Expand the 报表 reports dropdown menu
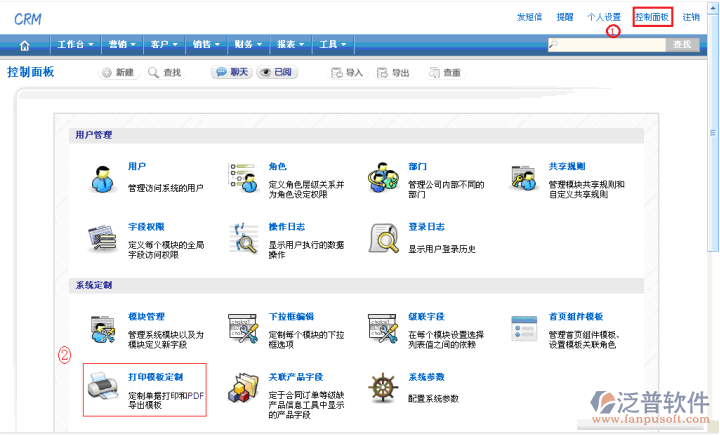The image size is (720, 435). (291, 45)
